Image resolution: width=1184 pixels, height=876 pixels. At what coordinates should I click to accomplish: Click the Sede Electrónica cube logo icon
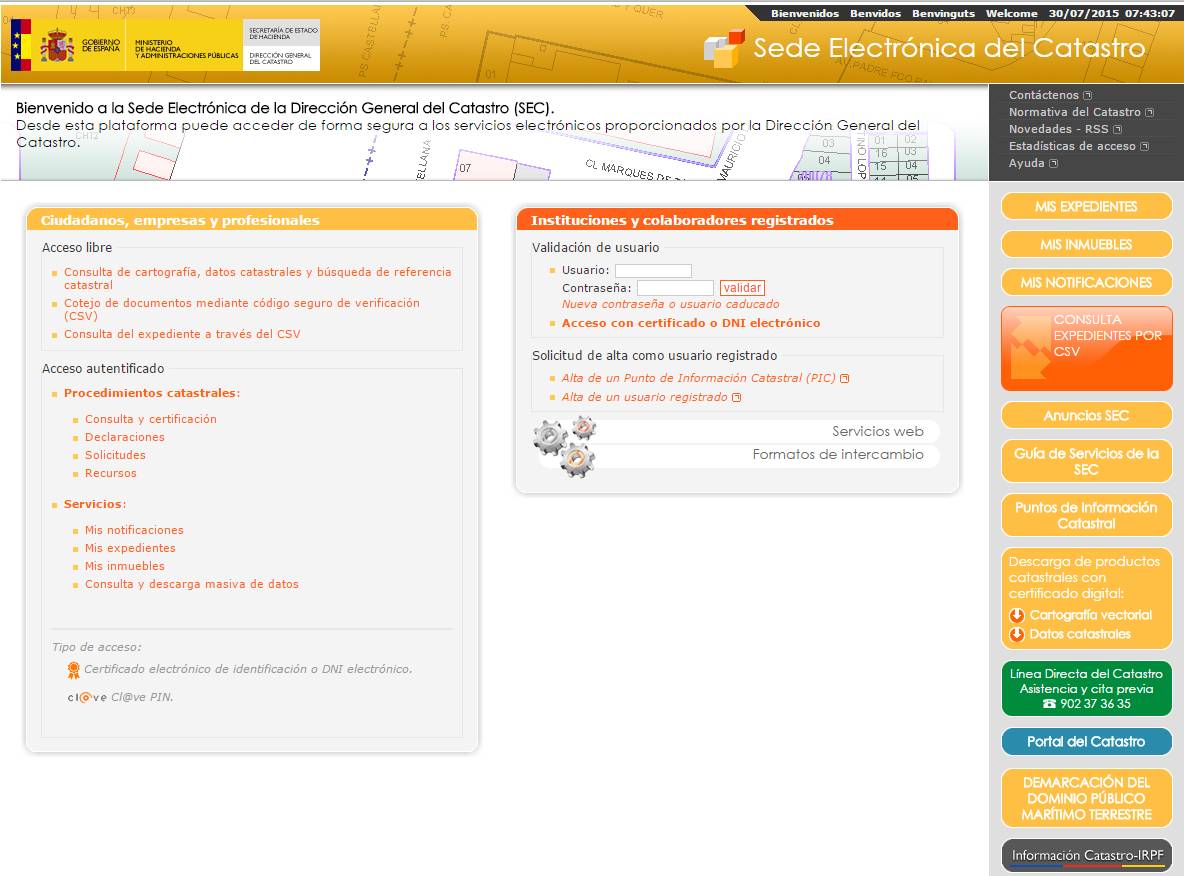[724, 48]
